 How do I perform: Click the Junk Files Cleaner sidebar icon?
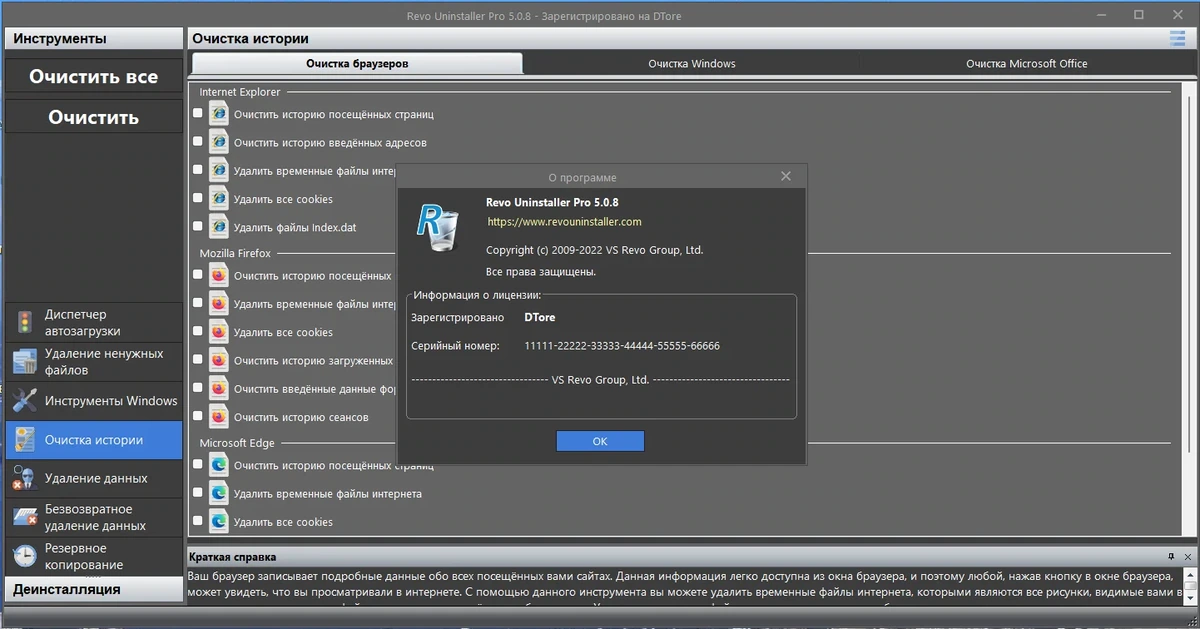point(24,362)
